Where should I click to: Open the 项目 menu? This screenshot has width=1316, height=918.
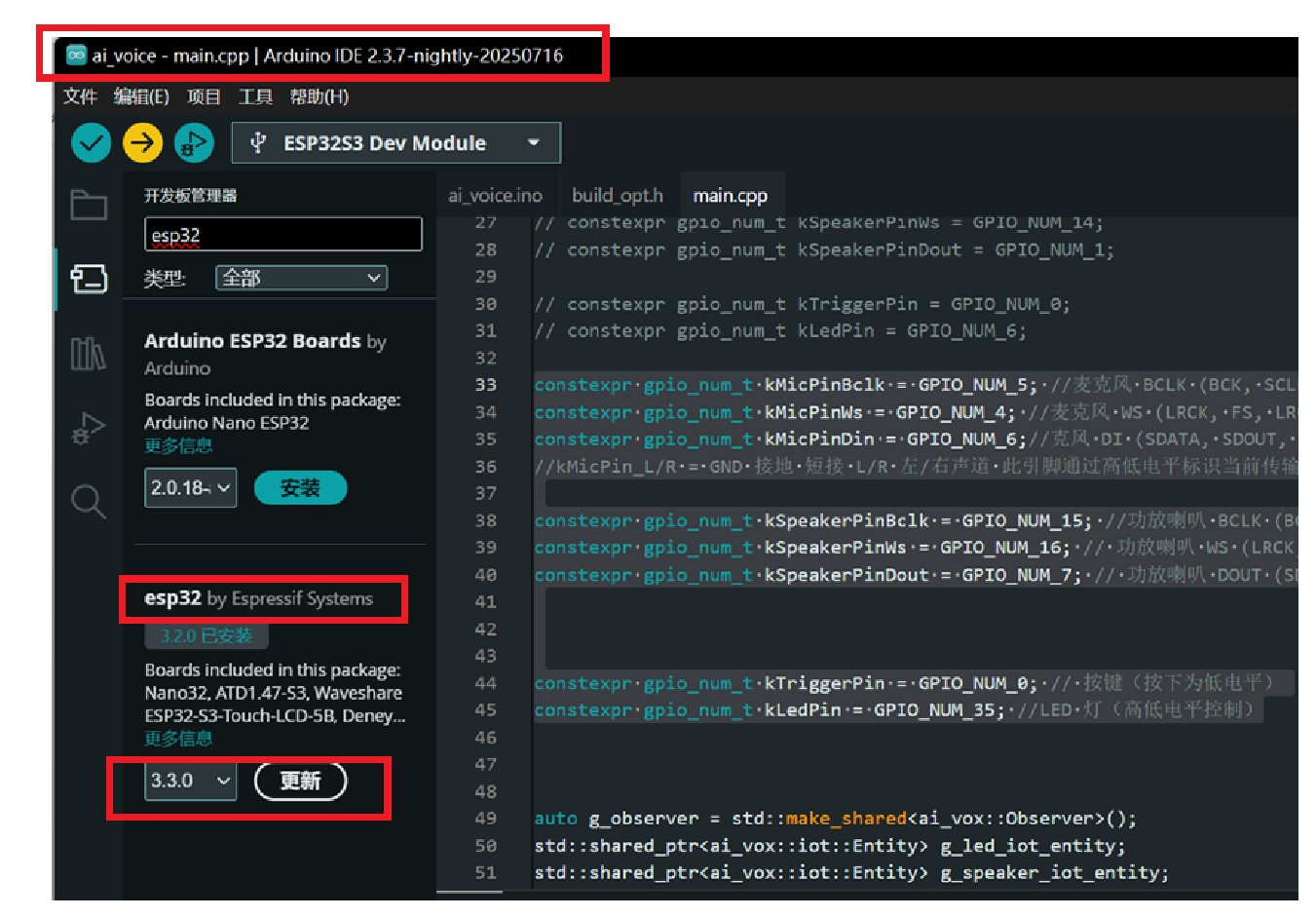(204, 96)
